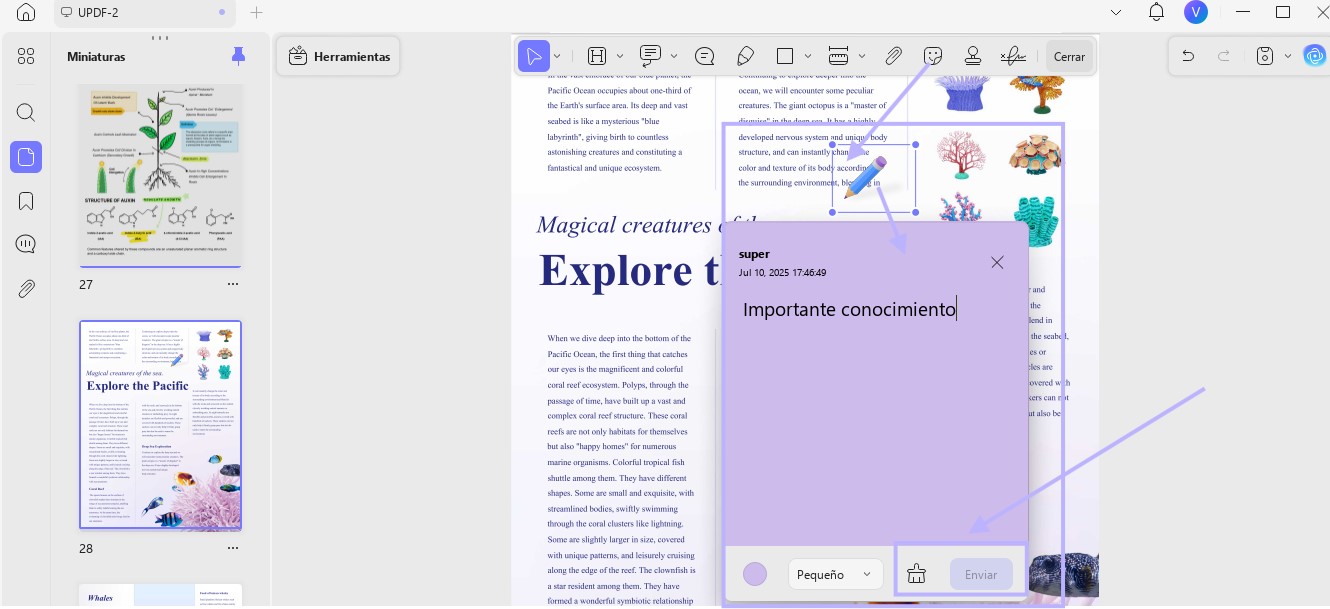The image size is (1330, 609).
Task: Open the user account avatar V
Action: (x=1195, y=12)
